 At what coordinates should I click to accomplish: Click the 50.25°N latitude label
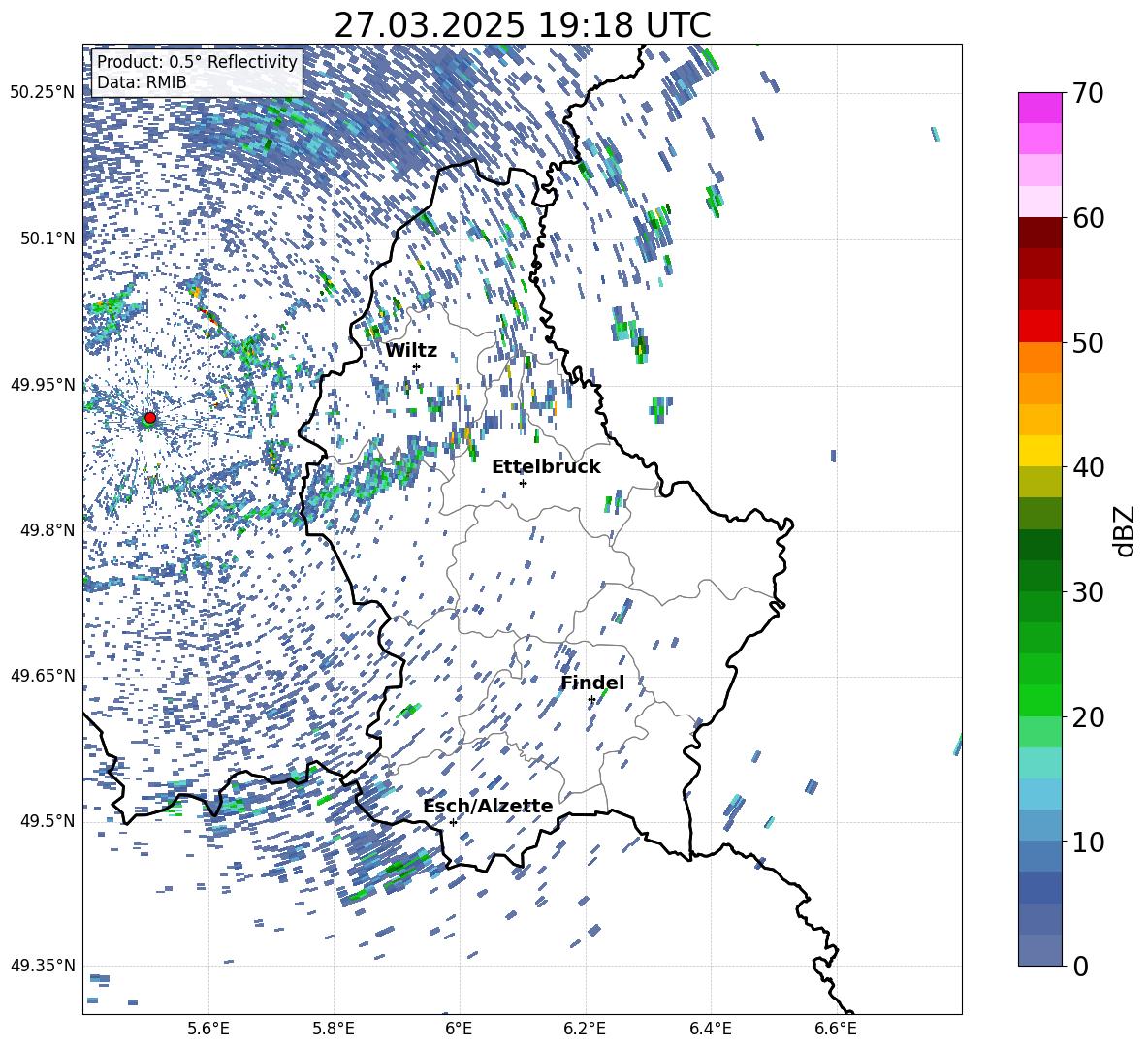point(43,93)
